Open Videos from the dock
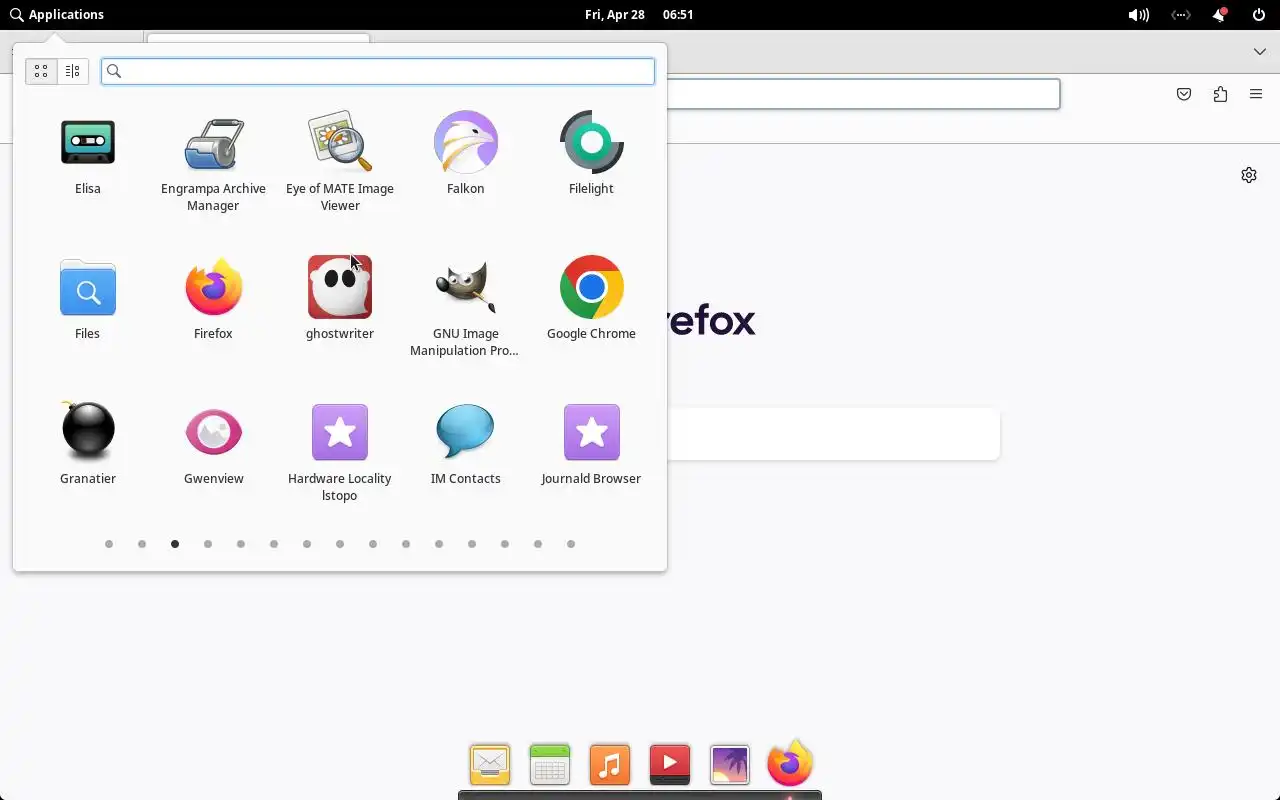1280x800 pixels. click(x=670, y=765)
